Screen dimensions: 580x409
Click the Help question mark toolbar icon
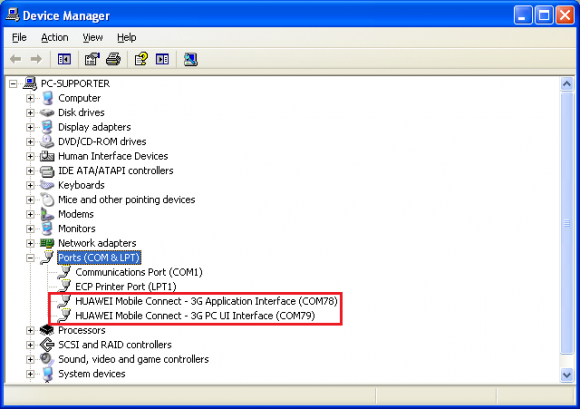[141, 59]
